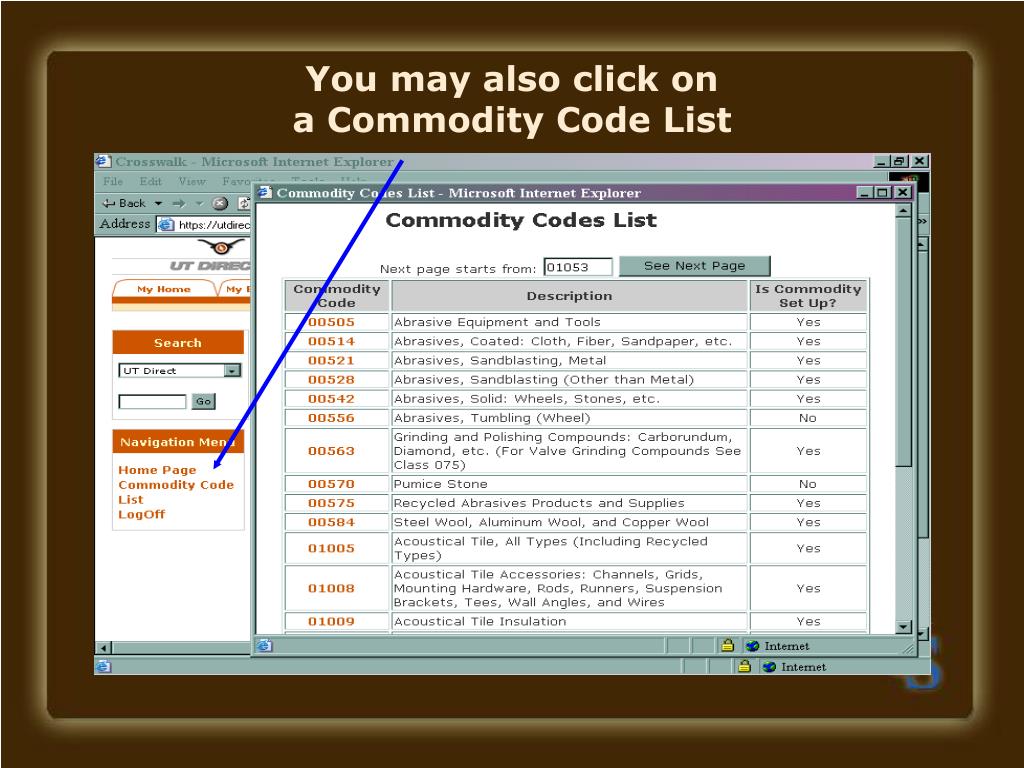Open commodity code 01005 link
1024x768 pixels.
click(x=331, y=548)
